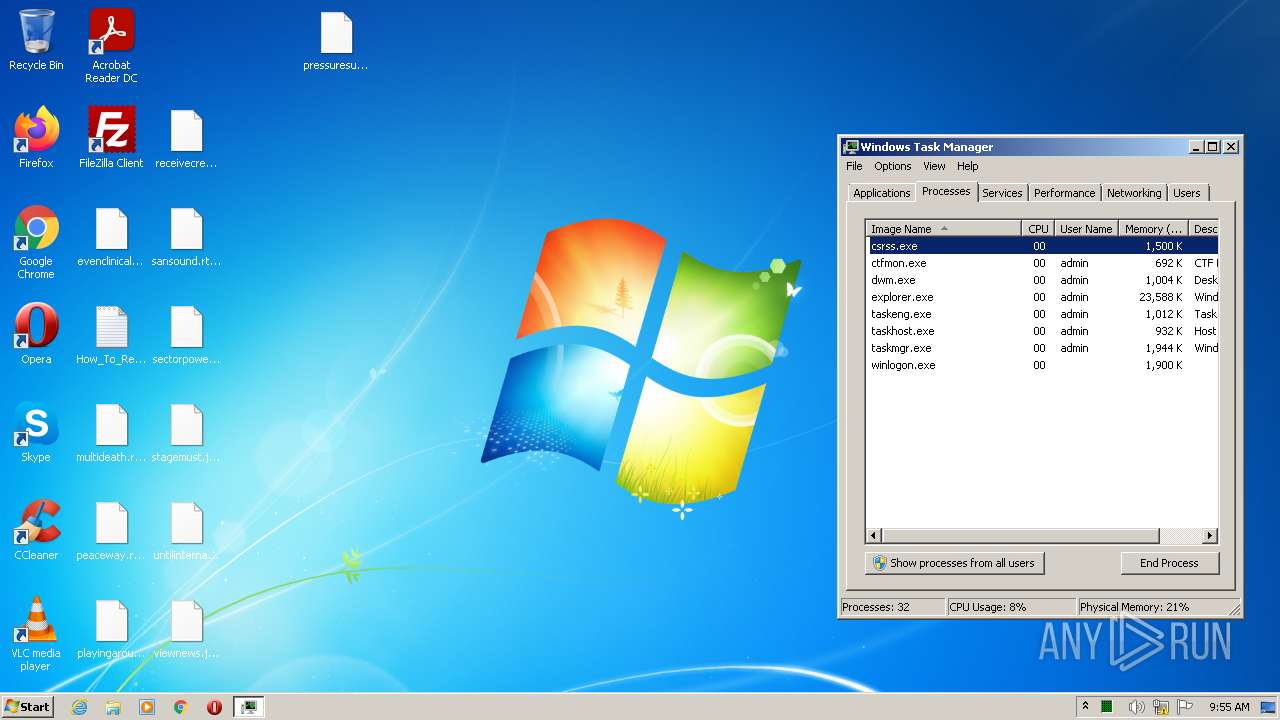Viewport: 1280px width, 720px height.
Task: Launch Google Chrome desktop shortcut
Action: coord(36,243)
